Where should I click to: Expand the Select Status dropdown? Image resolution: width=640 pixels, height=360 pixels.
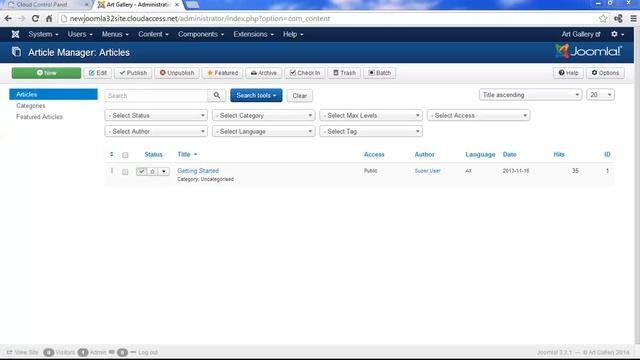156,116
